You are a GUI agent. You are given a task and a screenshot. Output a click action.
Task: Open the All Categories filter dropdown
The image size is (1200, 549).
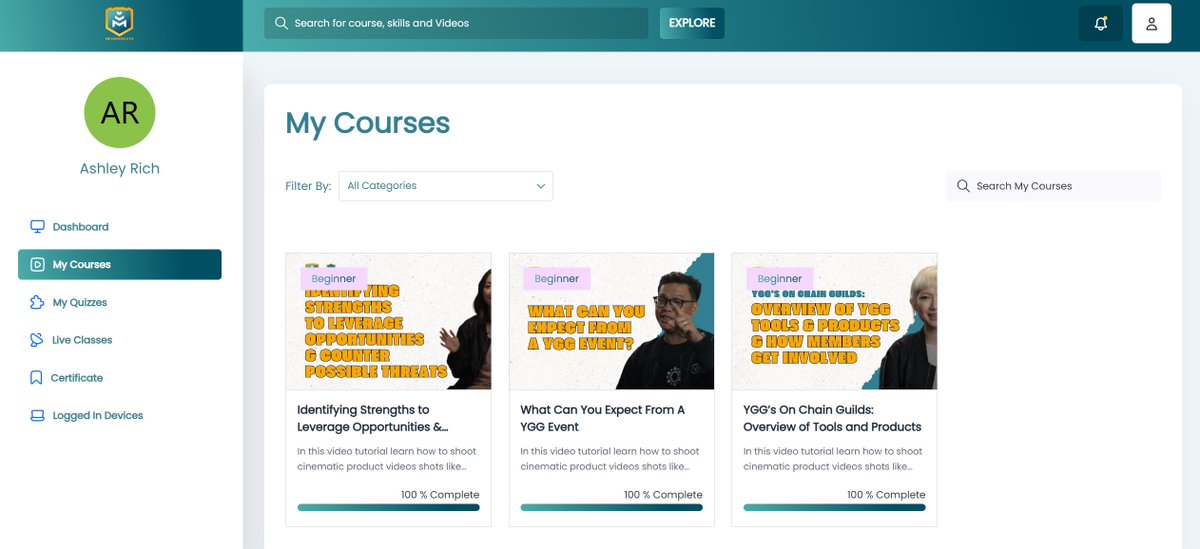pos(446,186)
